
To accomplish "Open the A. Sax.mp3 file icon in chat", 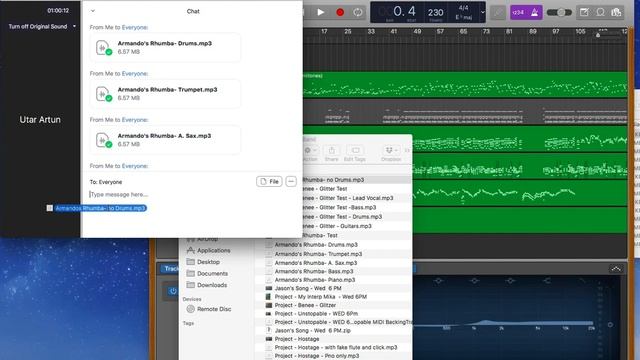I will tap(103, 140).
